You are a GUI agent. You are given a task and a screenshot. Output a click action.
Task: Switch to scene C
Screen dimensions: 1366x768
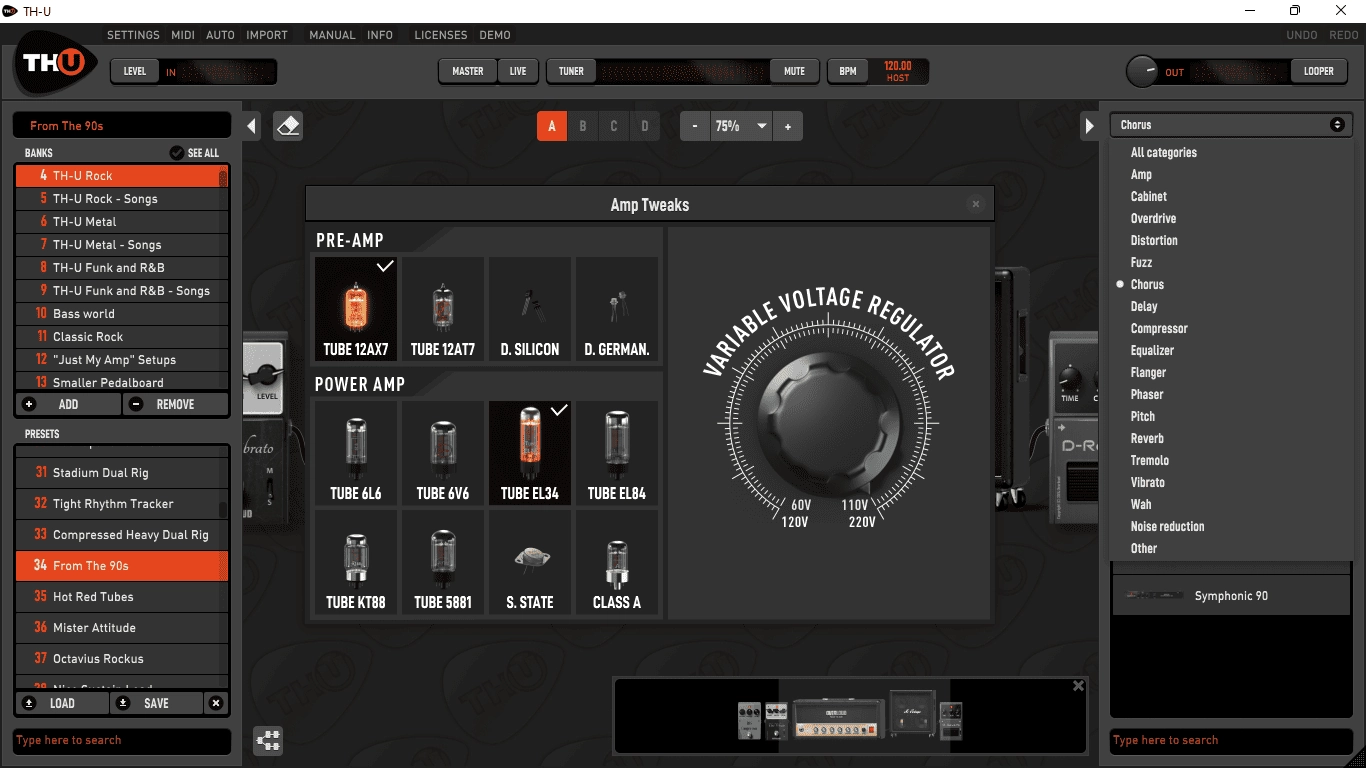click(614, 126)
